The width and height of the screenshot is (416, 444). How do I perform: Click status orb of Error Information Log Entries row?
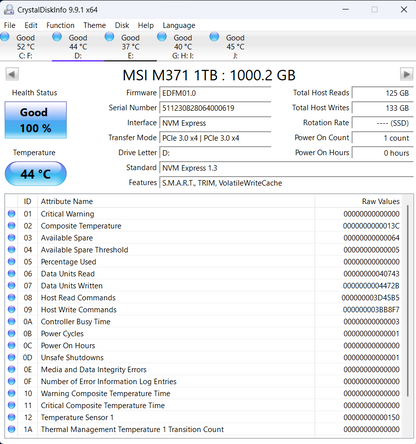click(12, 381)
